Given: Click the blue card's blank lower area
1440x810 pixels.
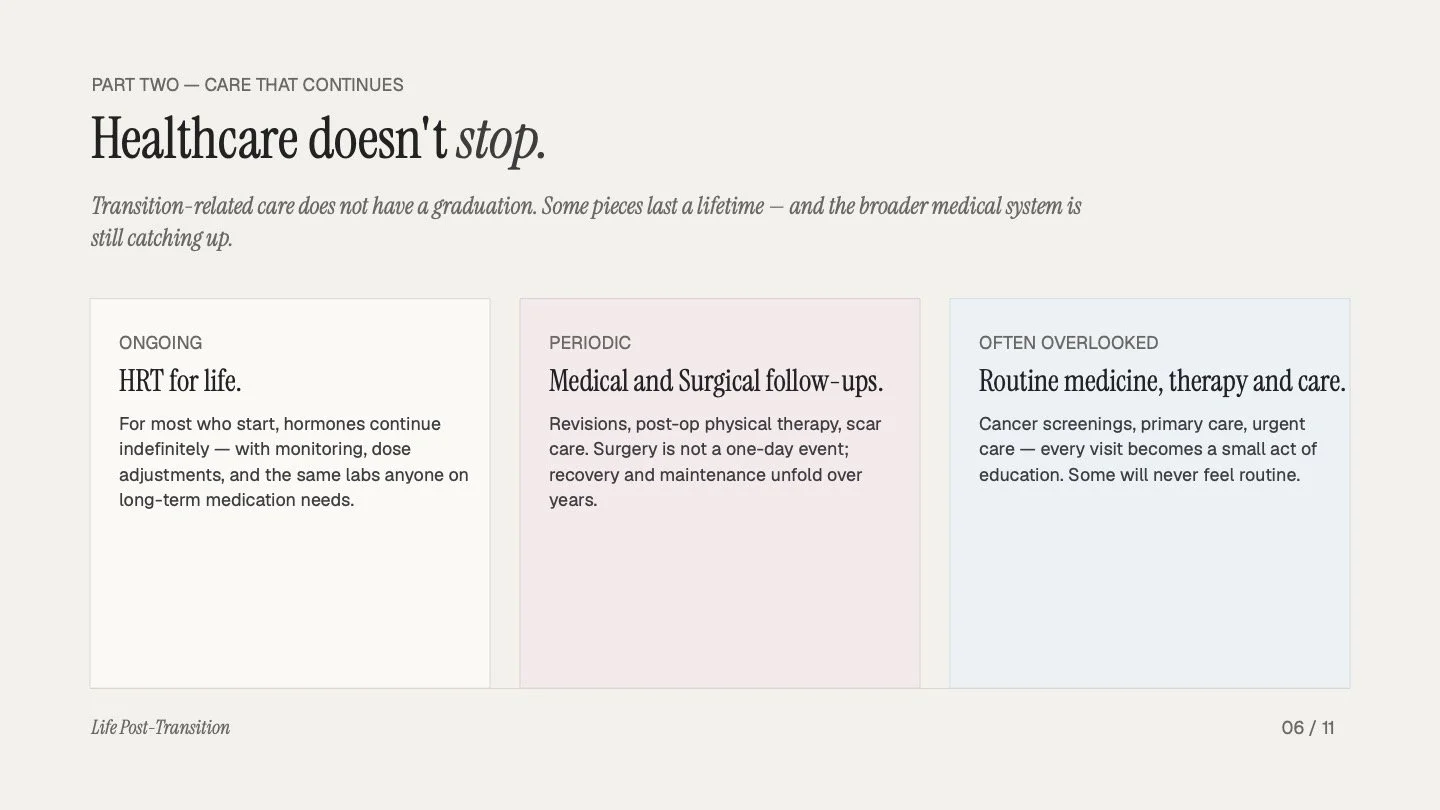Looking at the screenshot, I should click(1150, 590).
